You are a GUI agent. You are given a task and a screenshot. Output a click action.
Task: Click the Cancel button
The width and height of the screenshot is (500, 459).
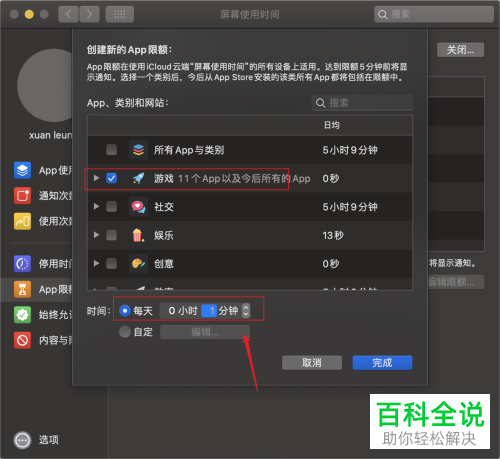312,363
